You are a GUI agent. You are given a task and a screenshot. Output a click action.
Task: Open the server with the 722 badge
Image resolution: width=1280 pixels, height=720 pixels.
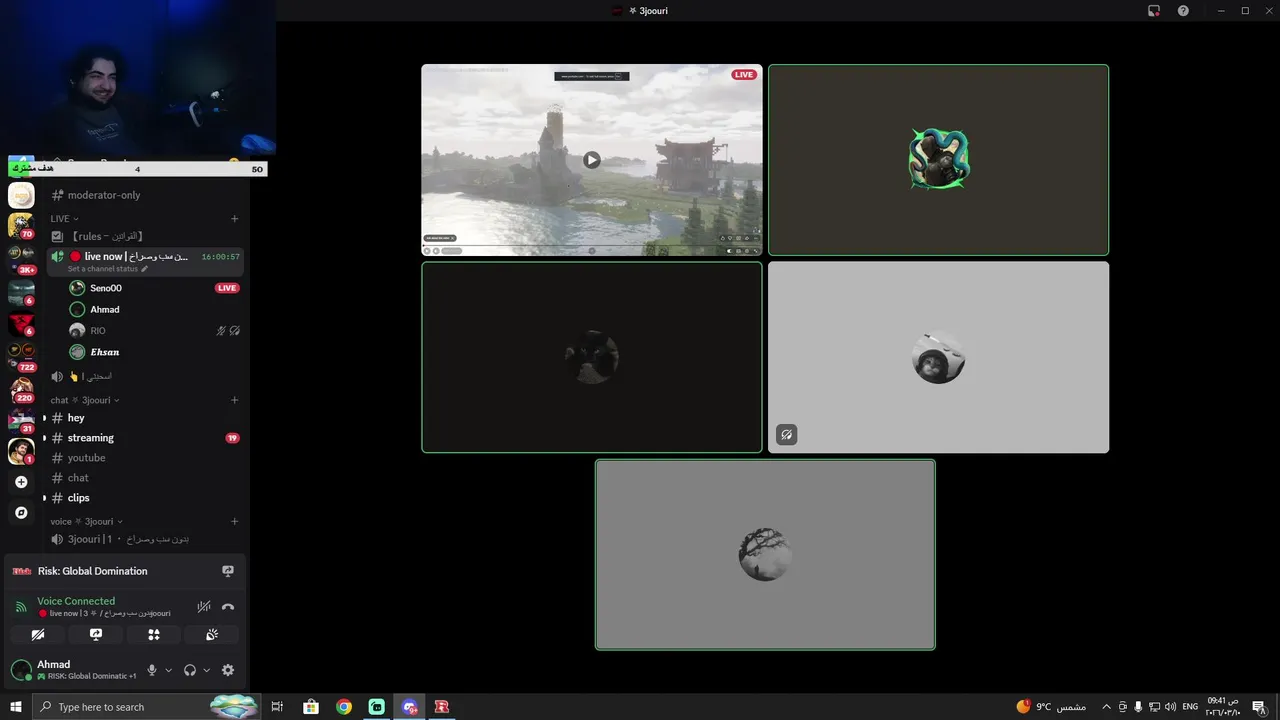[x=21, y=356]
